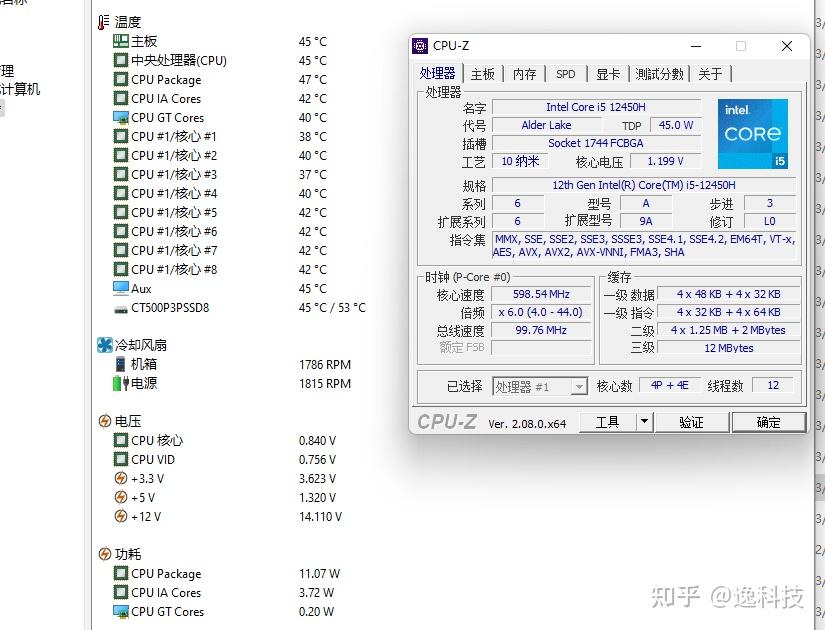Click the 线程数 value 12
This screenshot has height=630, width=825.
pos(773,385)
